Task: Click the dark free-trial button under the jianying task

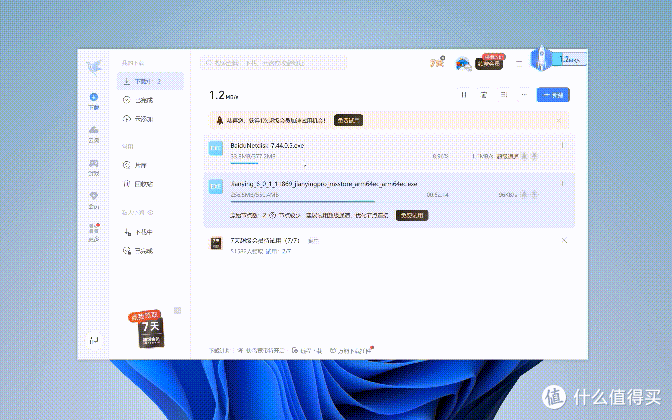Action: tap(412, 215)
